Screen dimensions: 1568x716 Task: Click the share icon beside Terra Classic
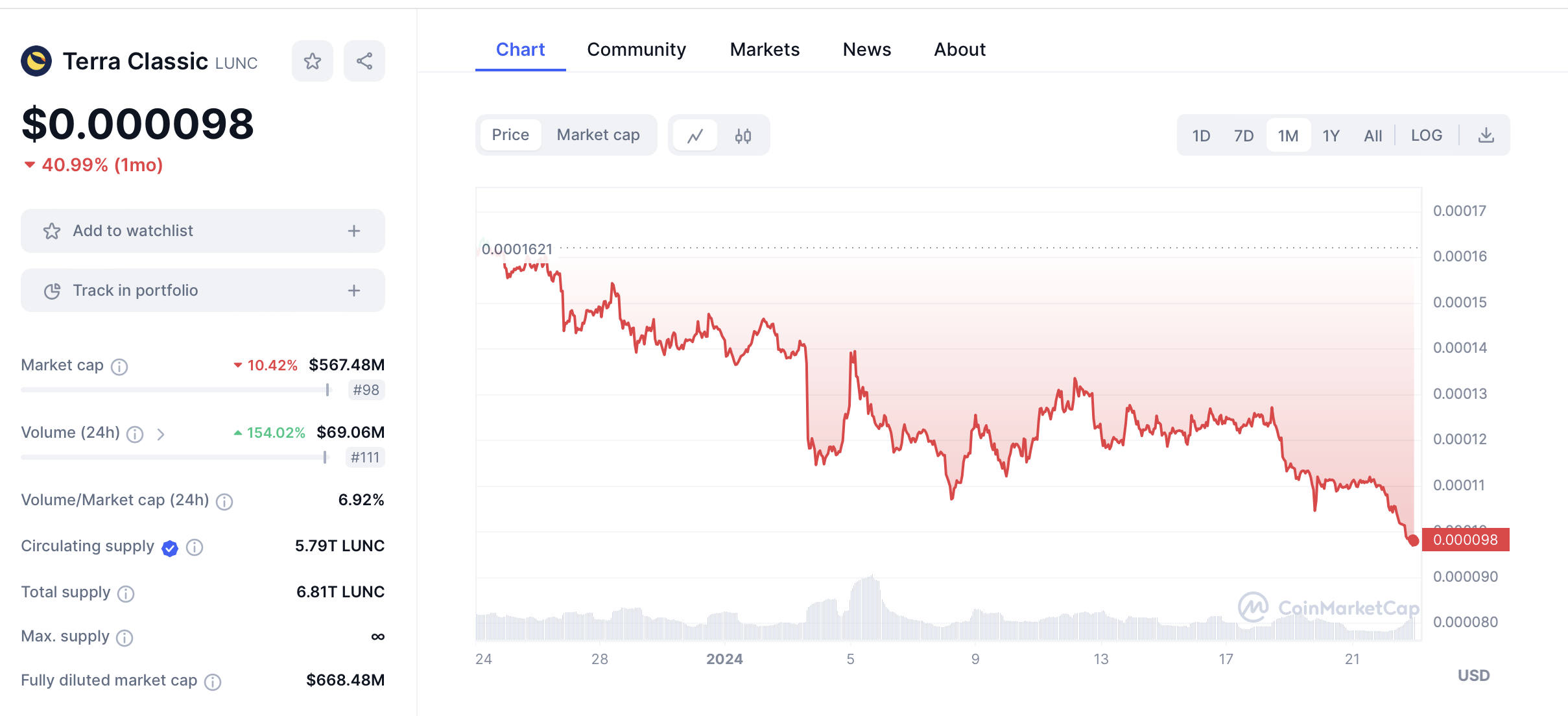364,61
